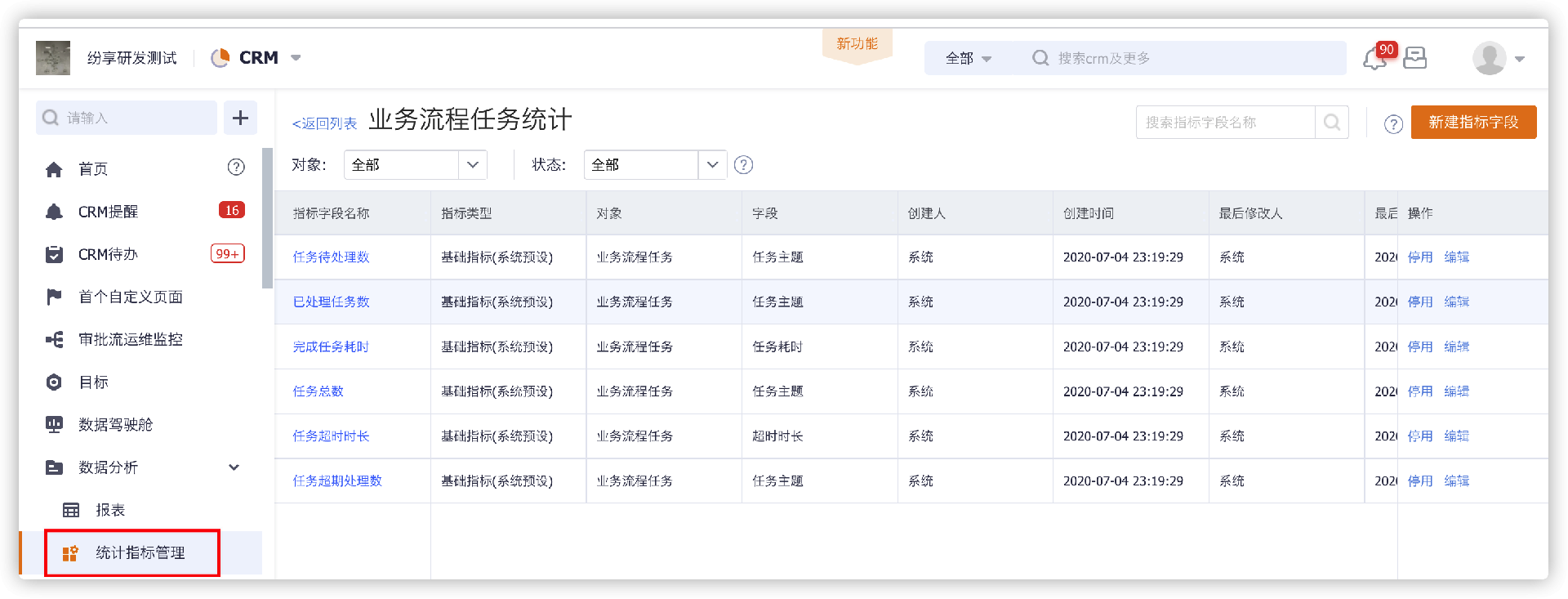Click the sidebar vertical scrollbar

(267, 218)
